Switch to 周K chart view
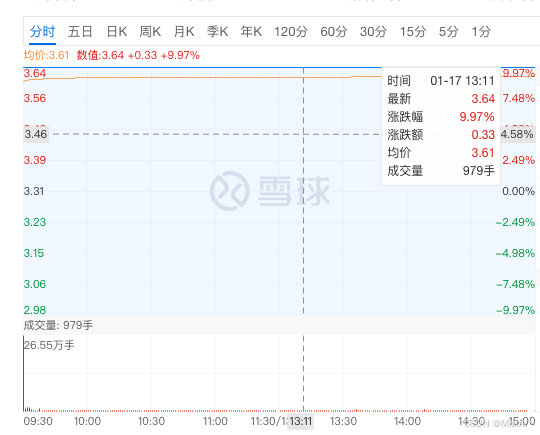Screen dimensions: 540x435 point(150,32)
